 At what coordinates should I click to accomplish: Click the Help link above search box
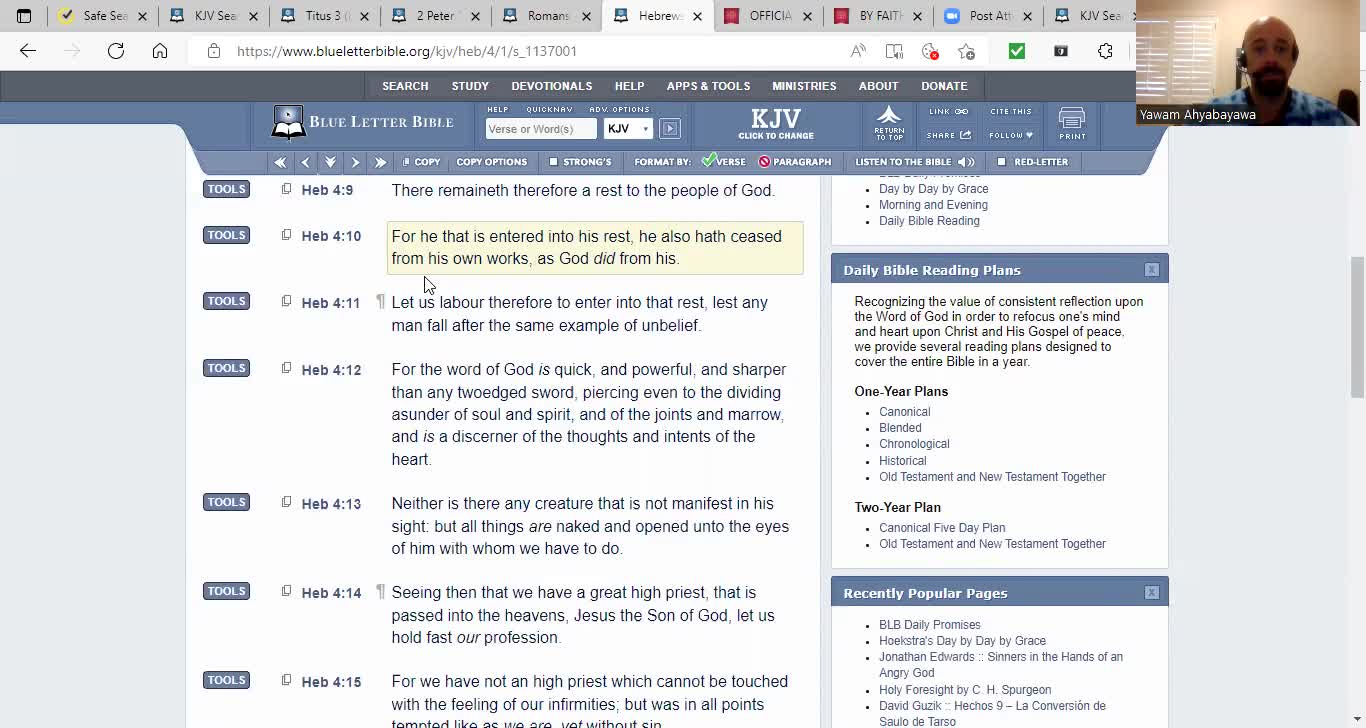tap(497, 109)
